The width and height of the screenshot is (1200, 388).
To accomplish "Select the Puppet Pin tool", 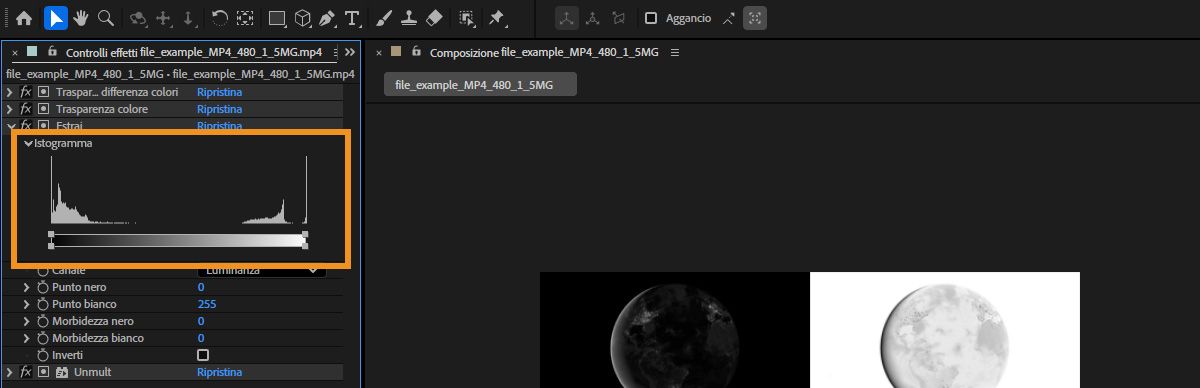I will [497, 18].
